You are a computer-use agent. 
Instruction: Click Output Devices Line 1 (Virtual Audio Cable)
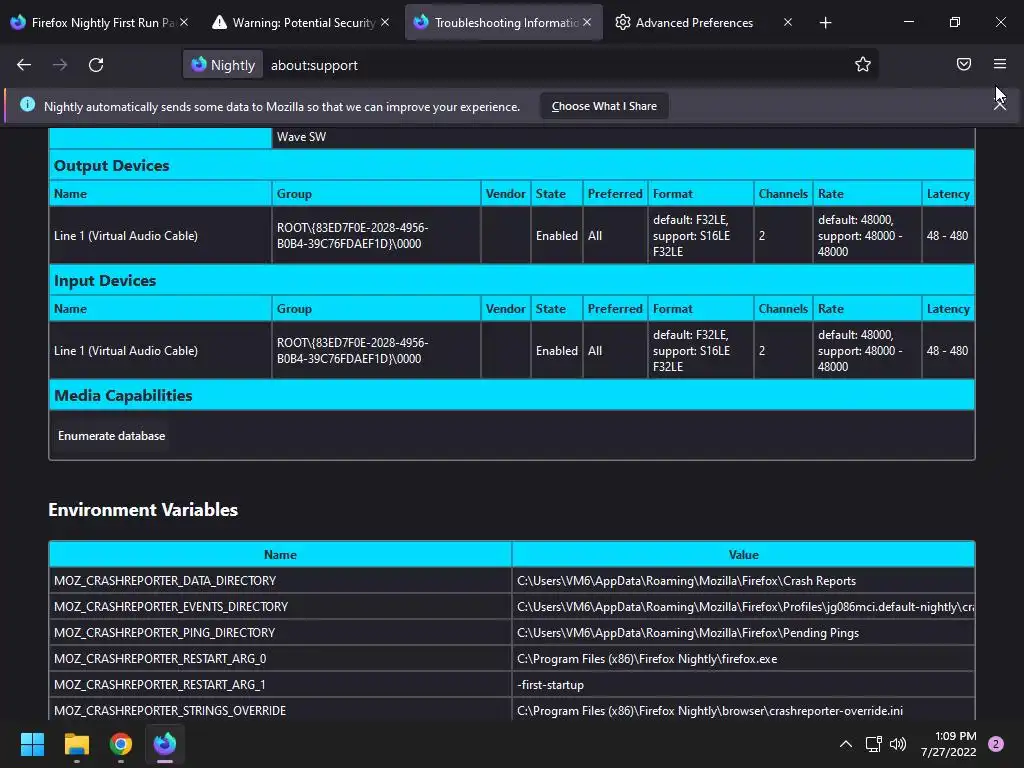(126, 236)
